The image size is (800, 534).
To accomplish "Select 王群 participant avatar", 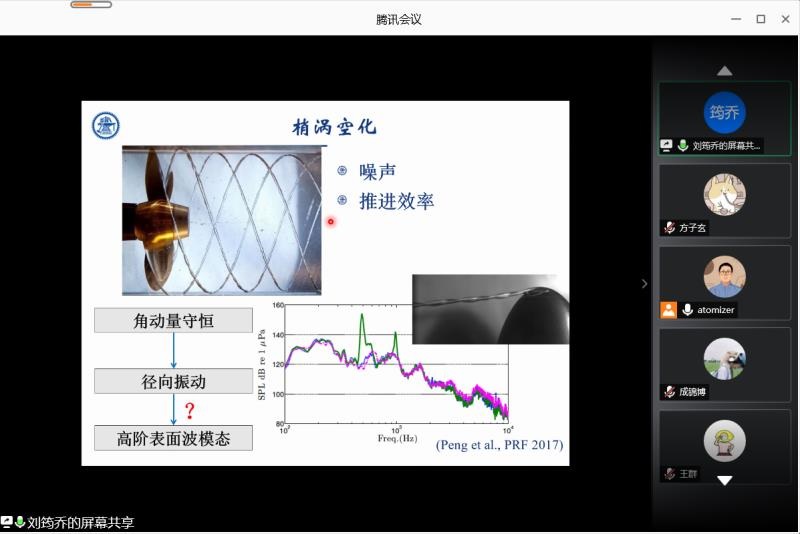I will (x=724, y=440).
